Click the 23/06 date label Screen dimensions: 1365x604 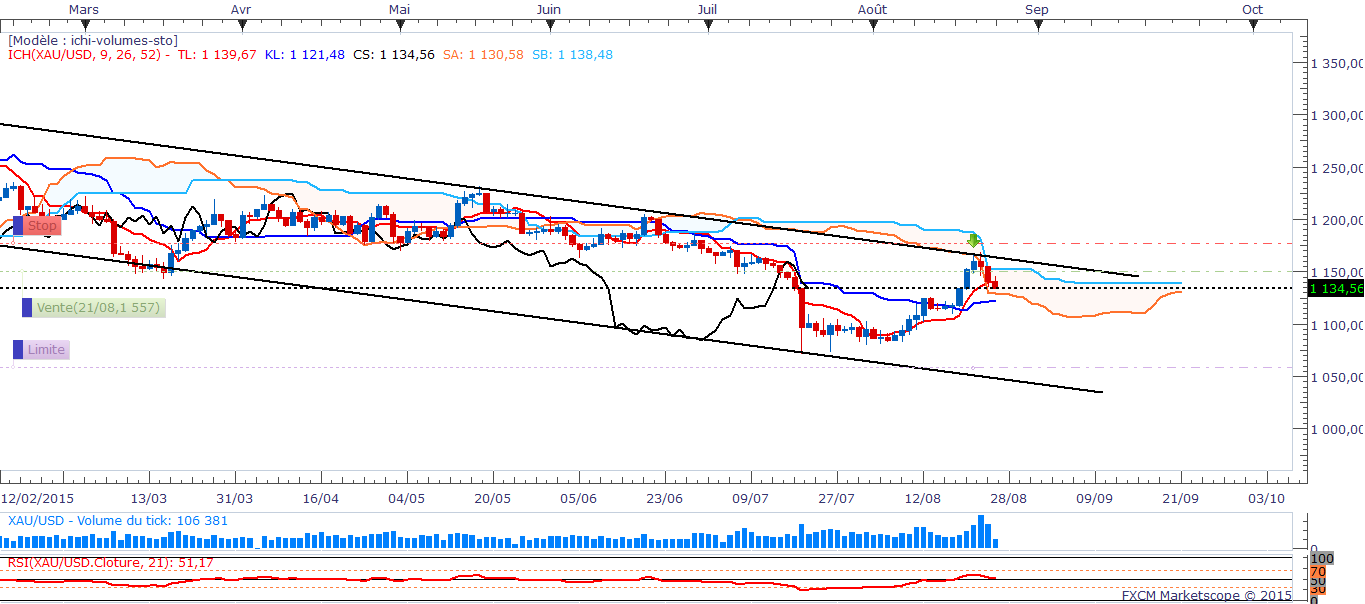click(x=664, y=497)
